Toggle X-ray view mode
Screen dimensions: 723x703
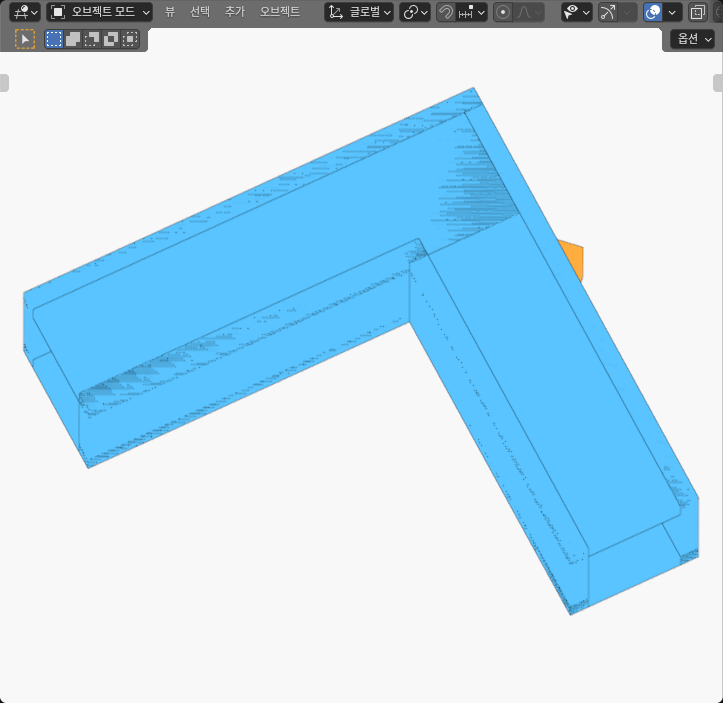(697, 12)
